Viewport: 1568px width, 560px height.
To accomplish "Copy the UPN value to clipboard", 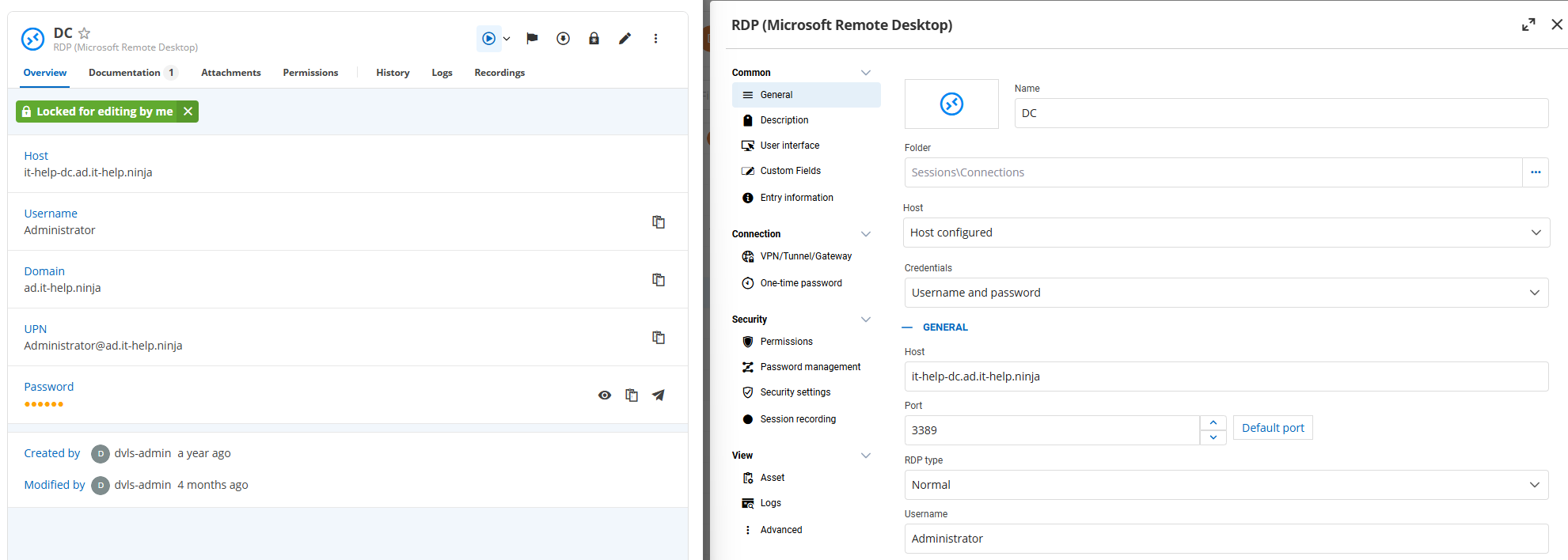I will (658, 338).
